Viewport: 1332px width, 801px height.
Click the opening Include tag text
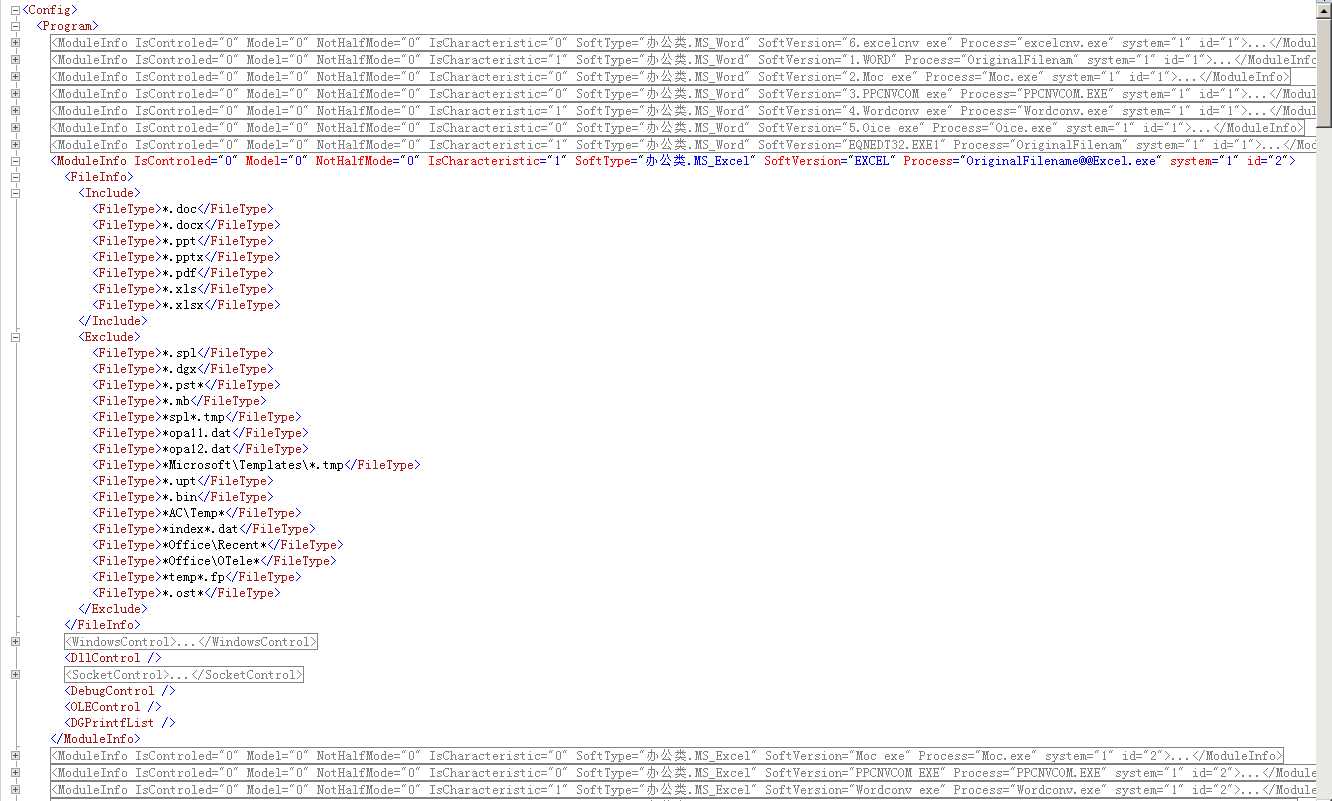(x=110, y=193)
